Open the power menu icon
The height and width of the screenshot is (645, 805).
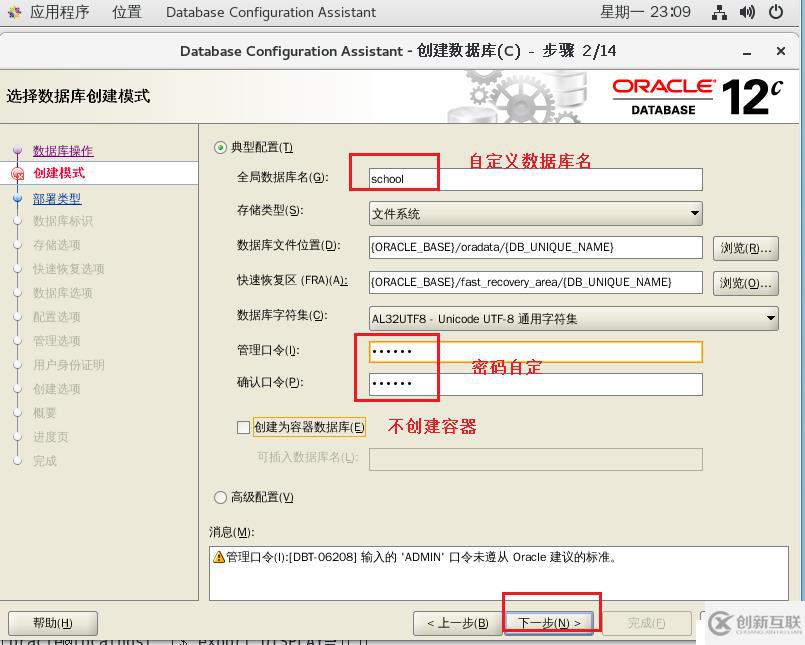coord(775,12)
